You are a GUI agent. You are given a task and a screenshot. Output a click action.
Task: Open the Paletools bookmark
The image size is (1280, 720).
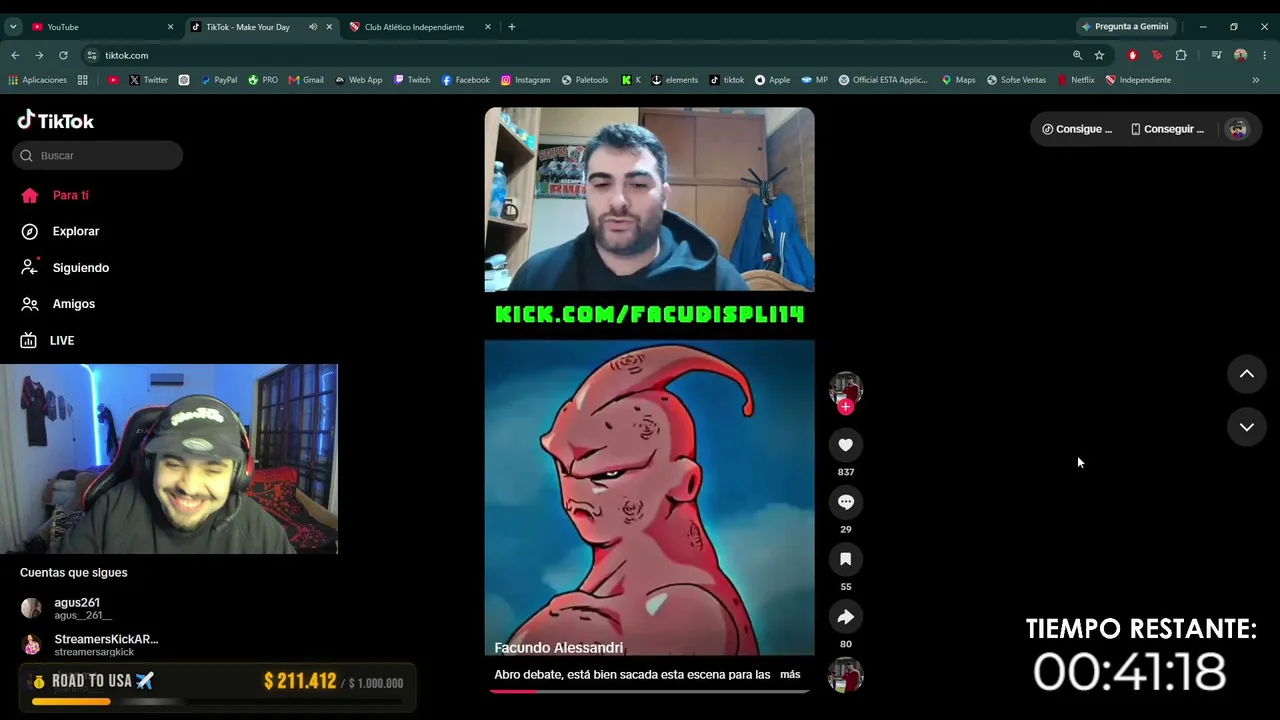(585, 80)
